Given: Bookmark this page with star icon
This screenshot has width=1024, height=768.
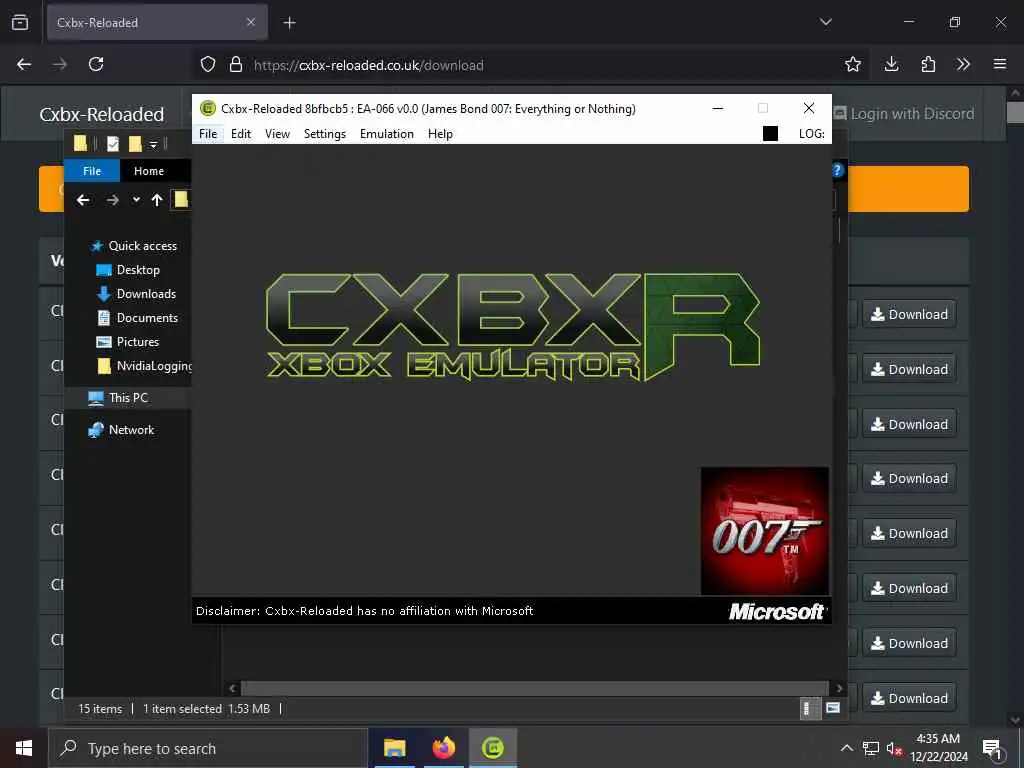Looking at the screenshot, I should (x=852, y=64).
